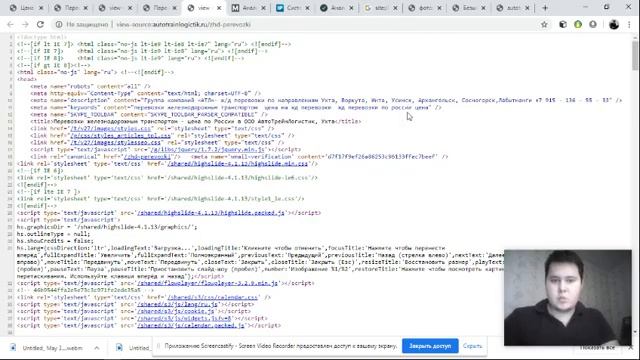
Task: Open the canonical /zhd-perevozki link
Action: click(x=147, y=157)
